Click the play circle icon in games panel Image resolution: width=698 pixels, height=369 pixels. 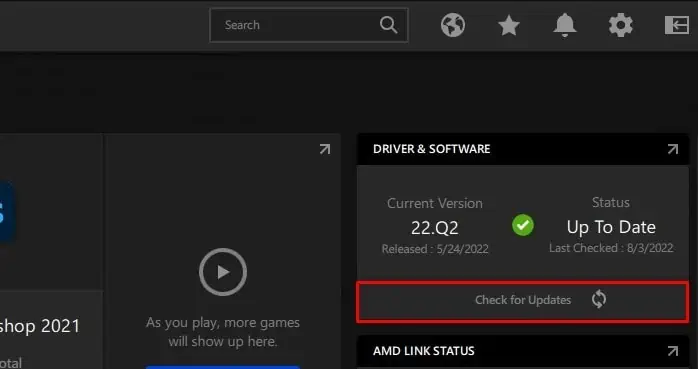(x=223, y=272)
